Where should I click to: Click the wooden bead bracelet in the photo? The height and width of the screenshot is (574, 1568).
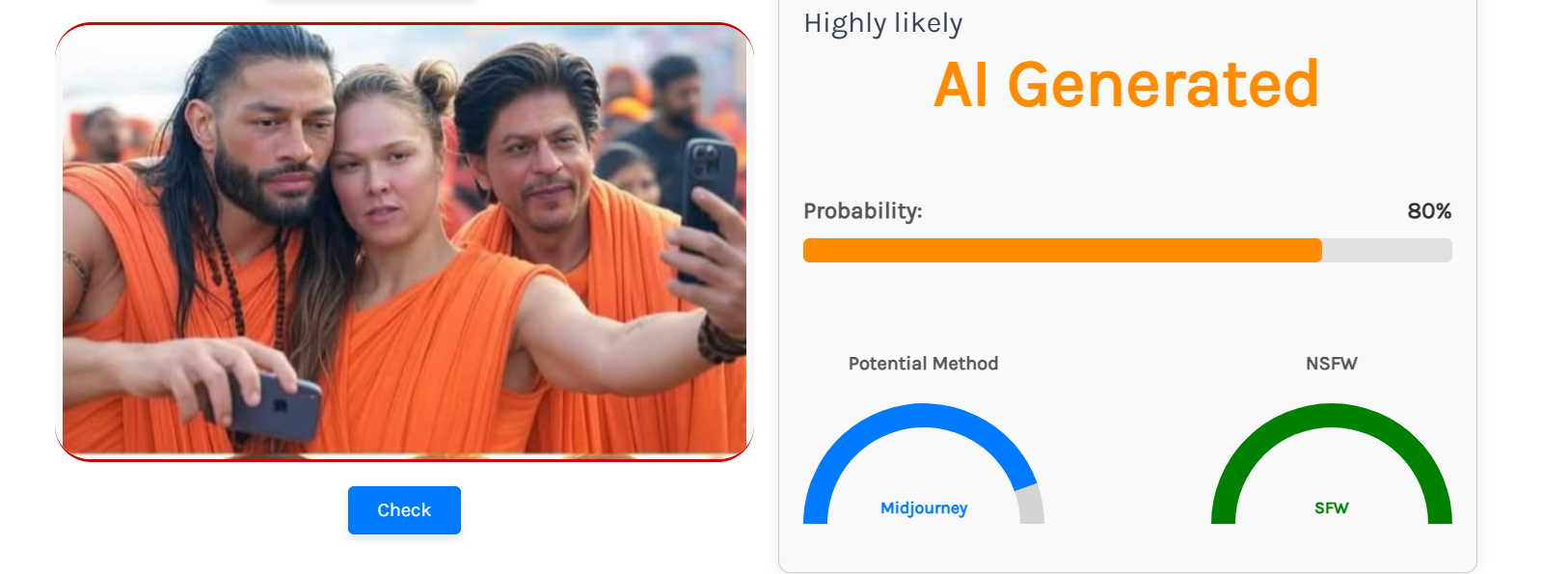coord(721,338)
